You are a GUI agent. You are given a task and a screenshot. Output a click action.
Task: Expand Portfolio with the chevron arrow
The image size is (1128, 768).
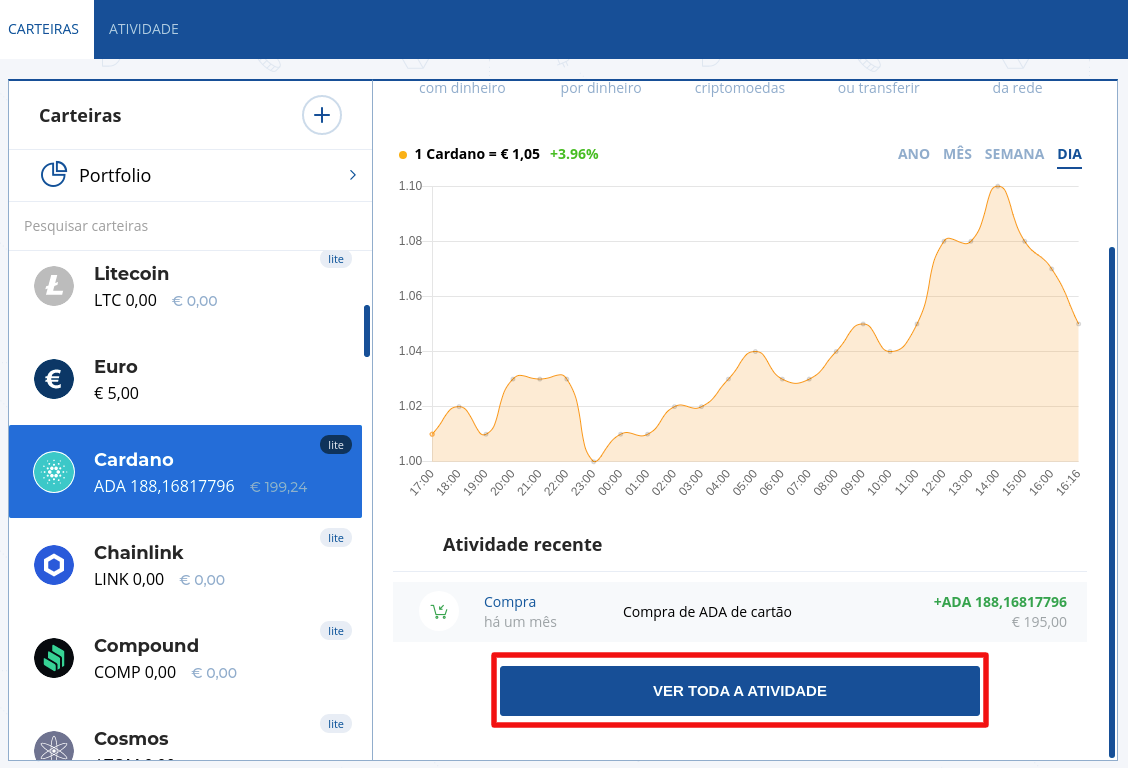tap(352, 175)
